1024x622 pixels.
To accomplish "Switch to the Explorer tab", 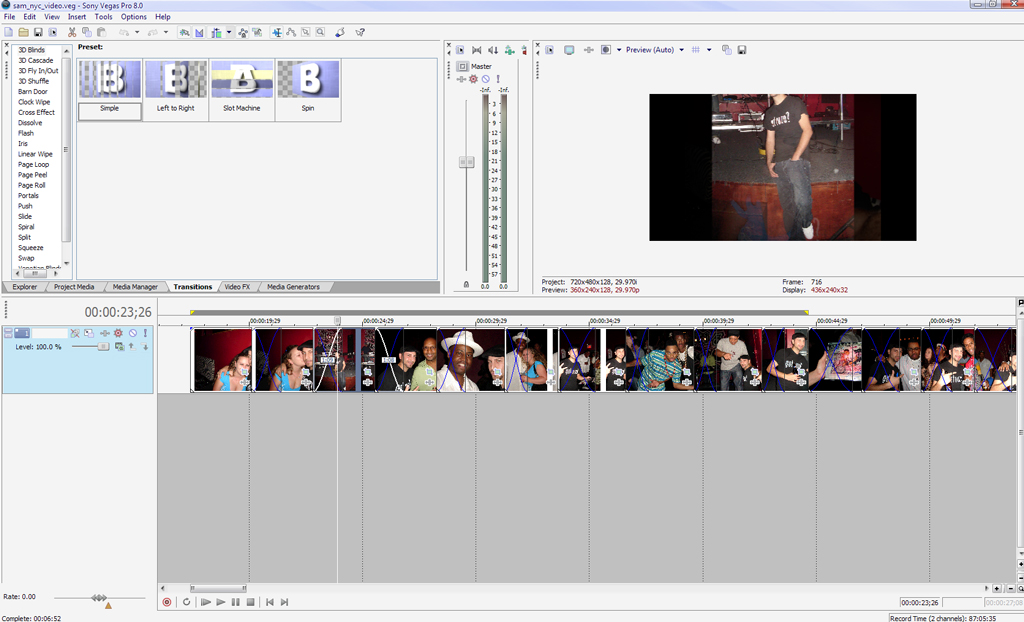I will pos(25,287).
